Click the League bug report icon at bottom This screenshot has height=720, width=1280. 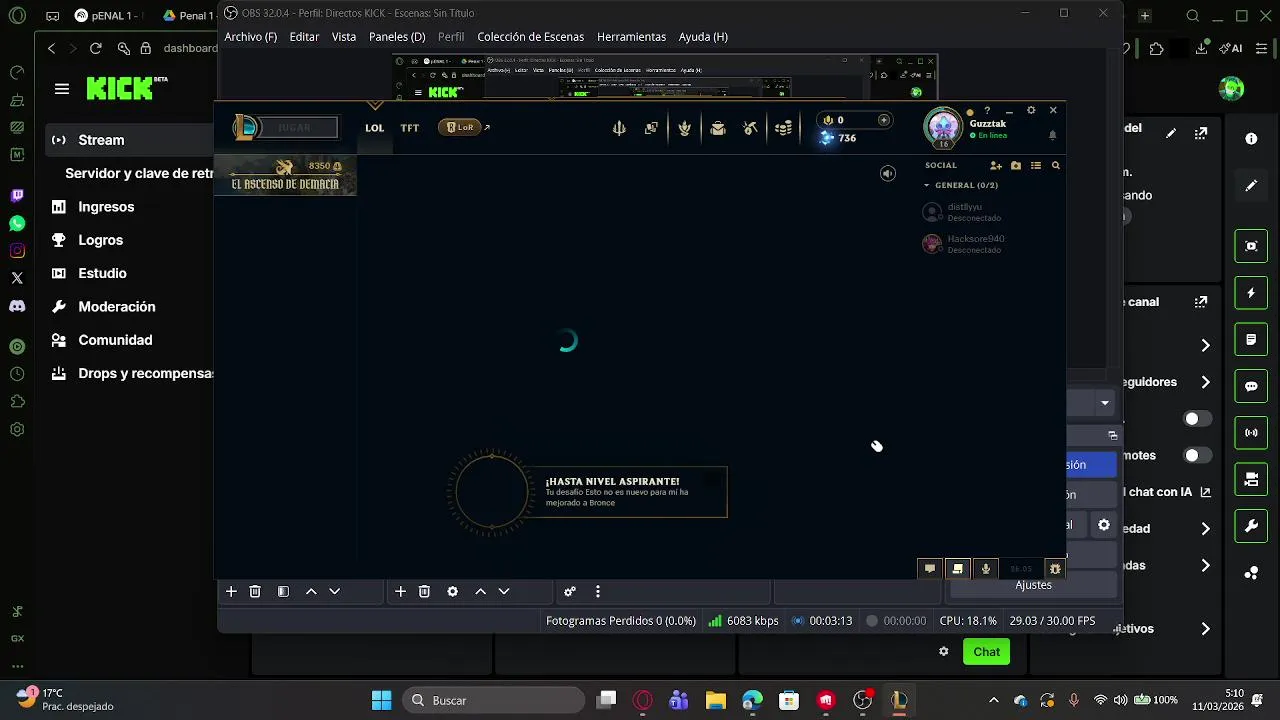1054,568
